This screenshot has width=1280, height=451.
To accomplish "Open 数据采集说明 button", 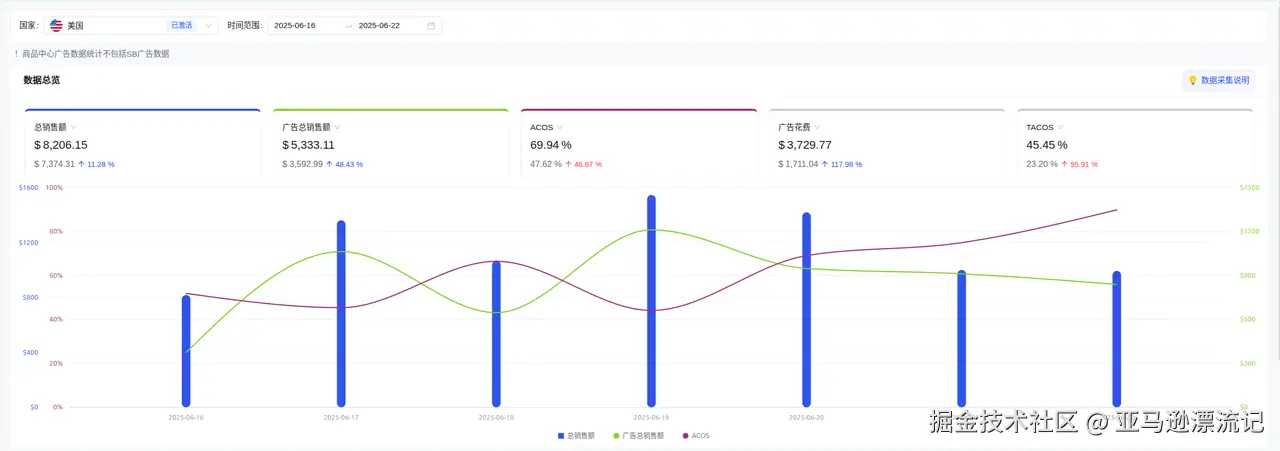I will coord(1218,80).
